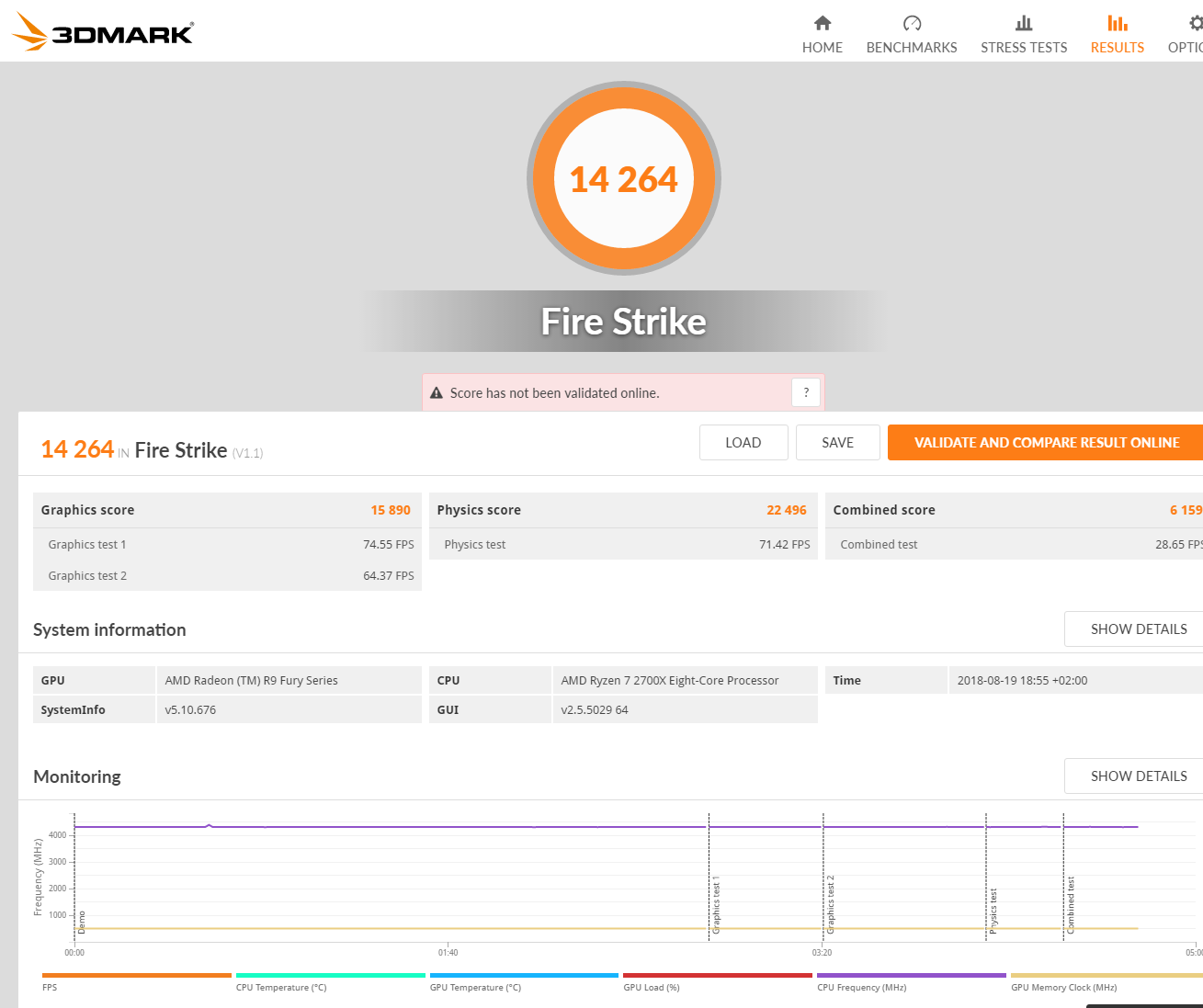The height and width of the screenshot is (1008, 1203).
Task: Select Graphics score value 15 890
Action: (x=391, y=510)
